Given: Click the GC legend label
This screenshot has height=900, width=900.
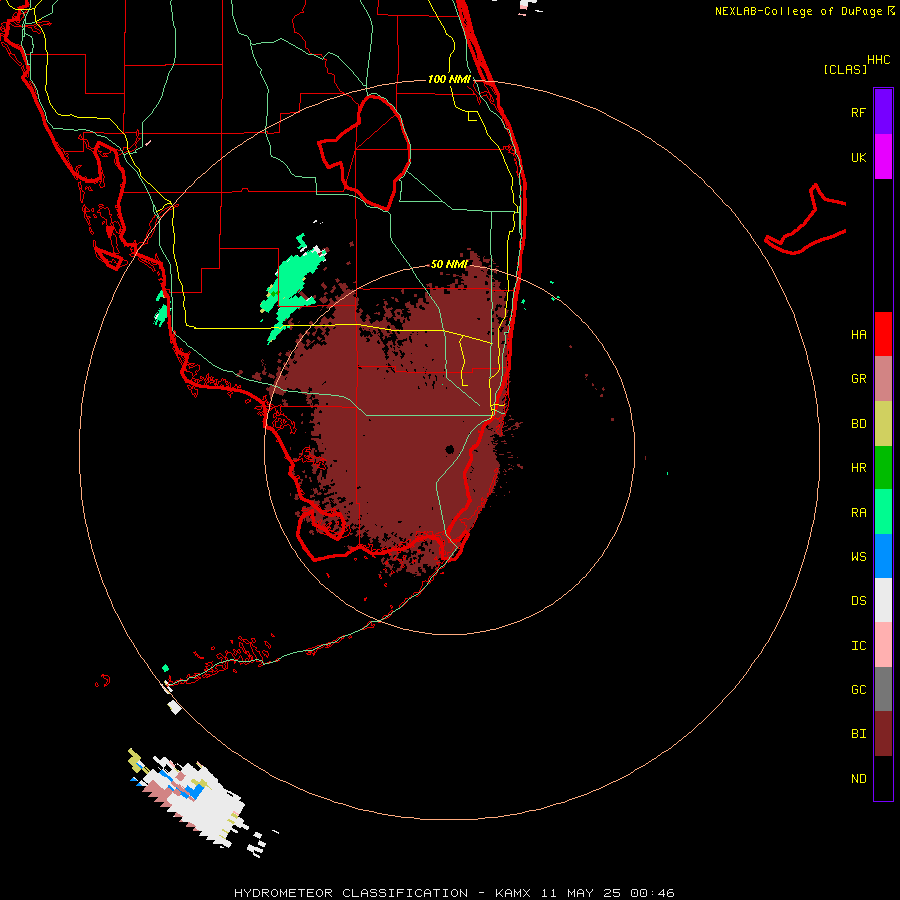Looking at the screenshot, I should (858, 690).
